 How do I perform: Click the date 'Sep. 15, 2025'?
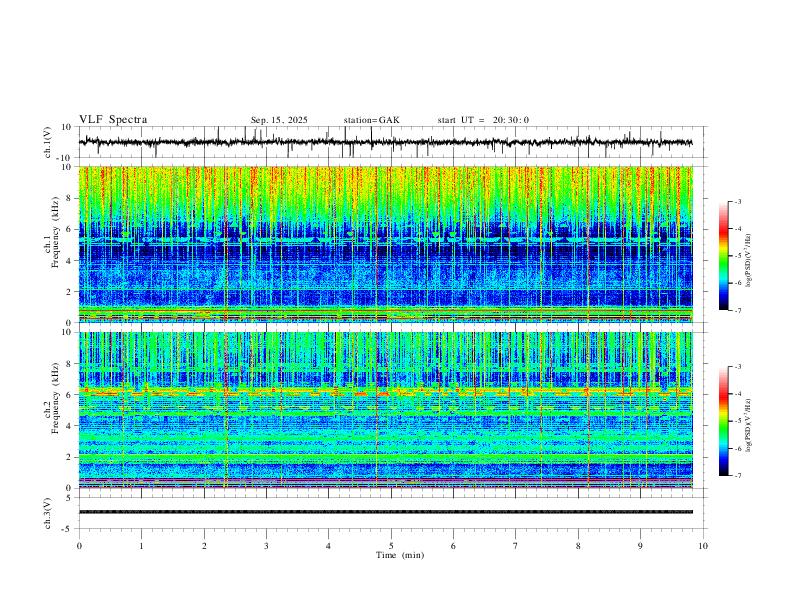pos(279,120)
